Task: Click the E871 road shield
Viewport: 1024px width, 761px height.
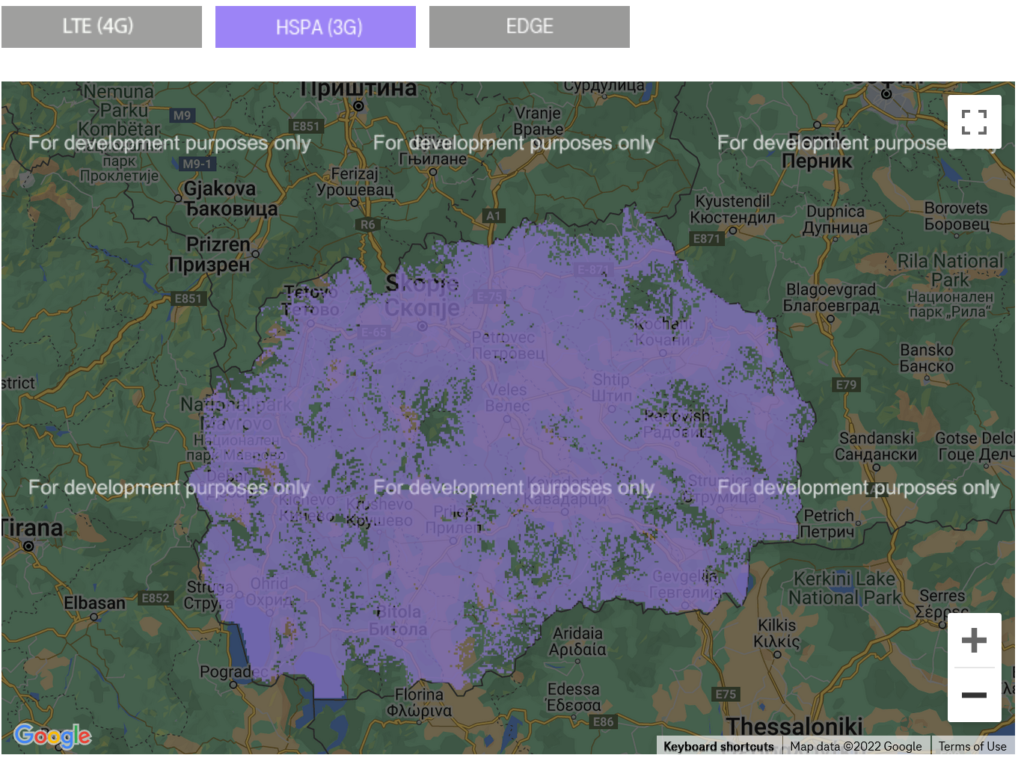Action: [706, 239]
